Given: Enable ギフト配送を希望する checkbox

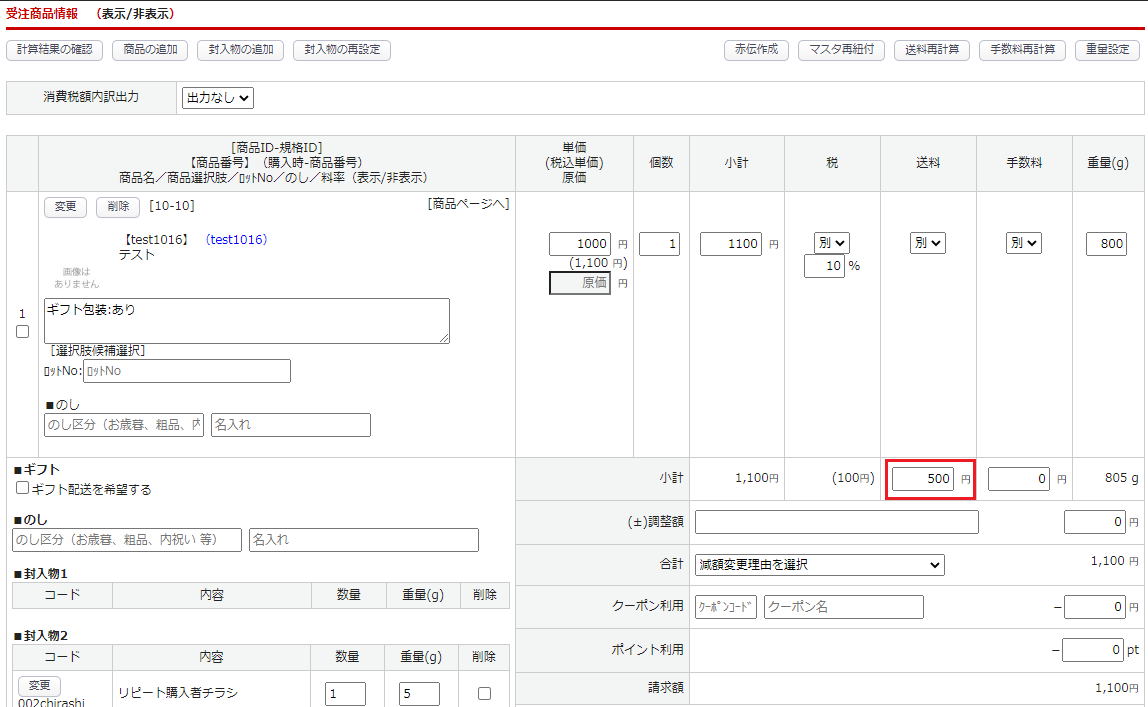Looking at the screenshot, I should (x=22, y=489).
